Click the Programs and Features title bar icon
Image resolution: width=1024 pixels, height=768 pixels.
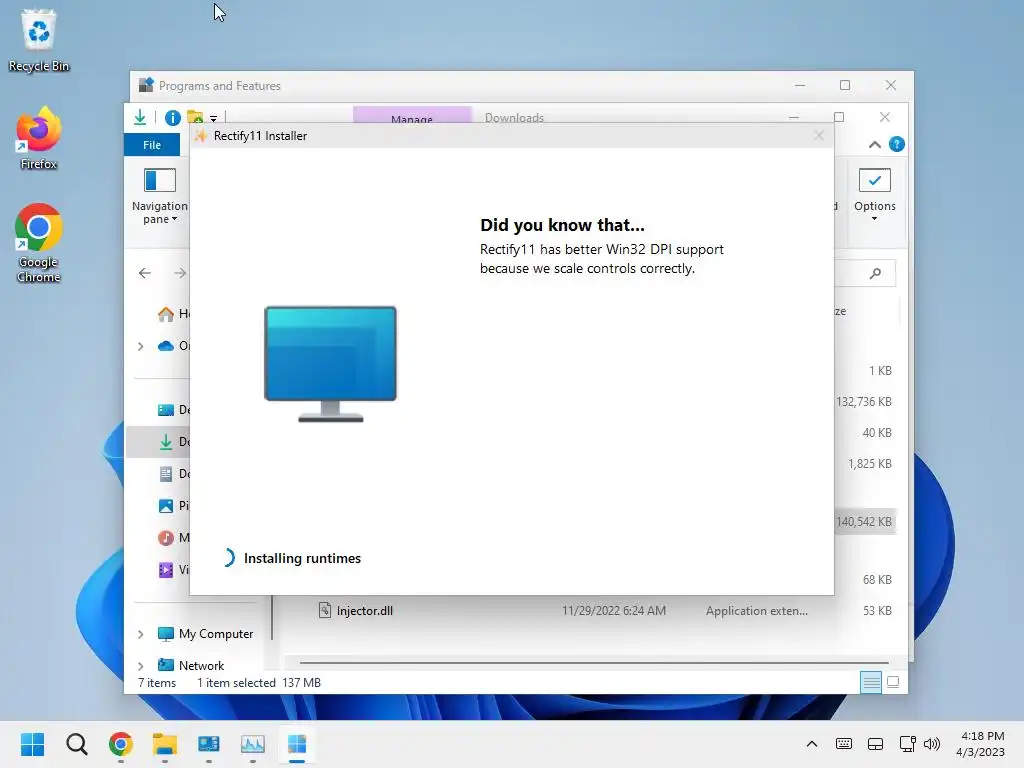[x=146, y=85]
